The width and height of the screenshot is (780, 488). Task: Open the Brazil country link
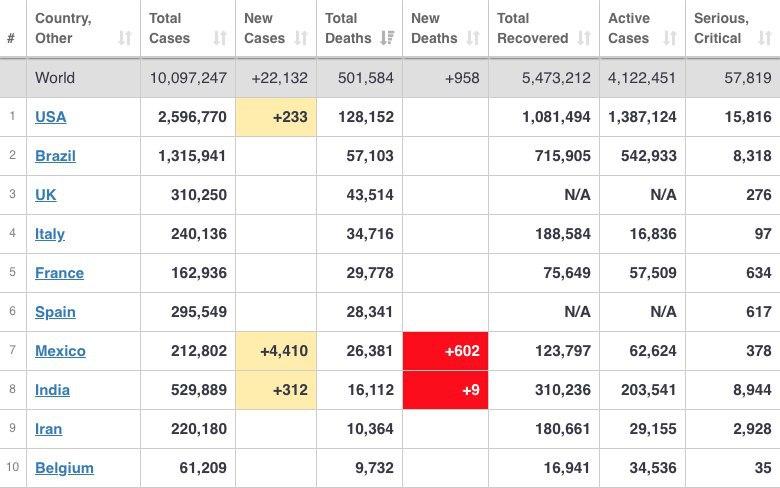coord(55,156)
